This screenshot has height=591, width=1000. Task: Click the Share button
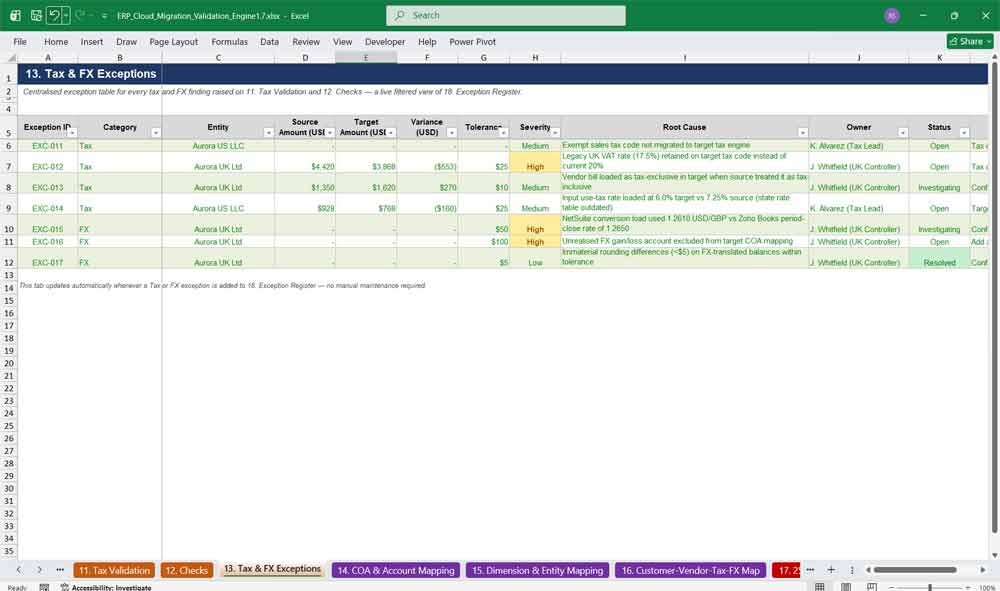[970, 41]
